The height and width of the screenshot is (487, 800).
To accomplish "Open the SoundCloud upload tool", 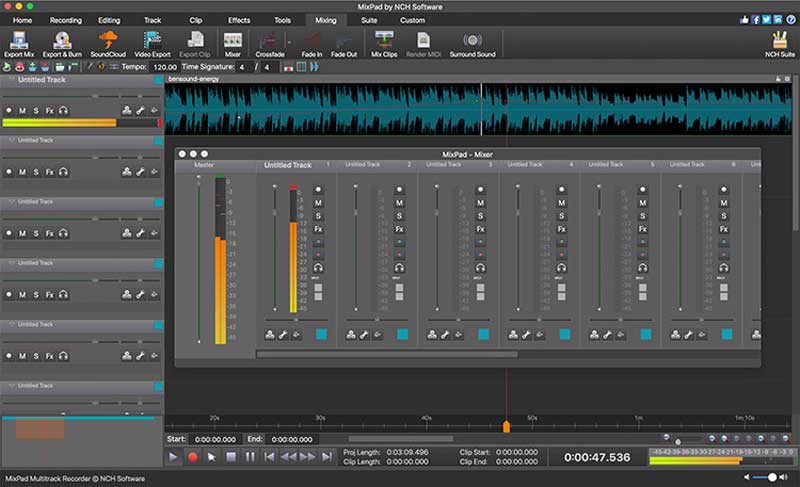I will (108, 41).
